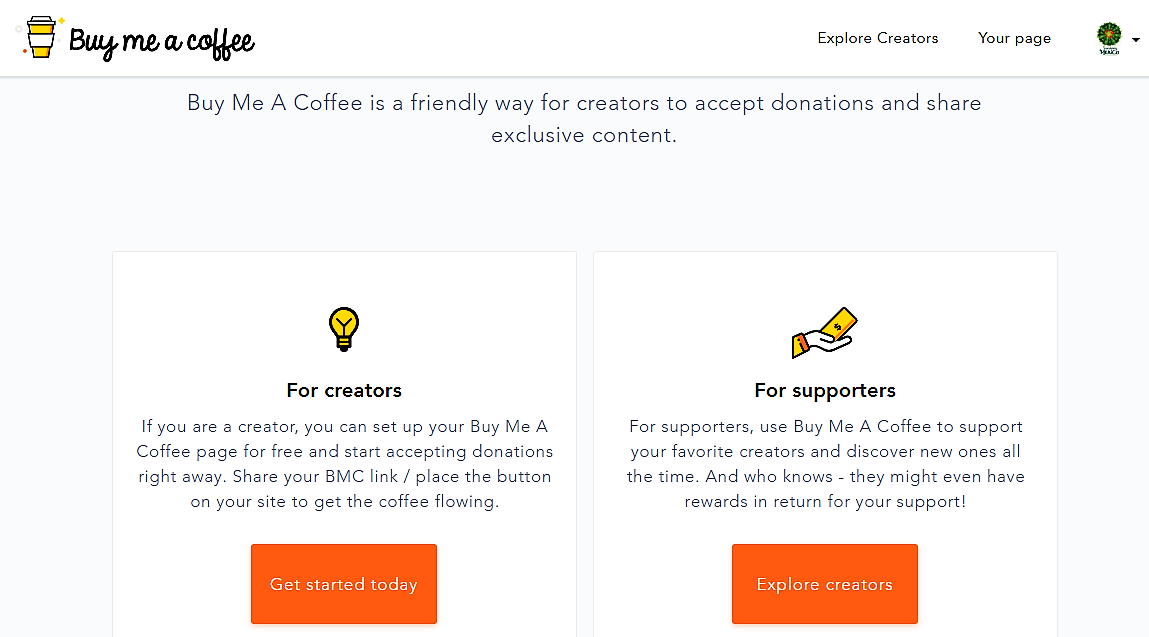This screenshot has height=637, width=1149.
Task: Click the For supporters heading
Action: click(824, 390)
